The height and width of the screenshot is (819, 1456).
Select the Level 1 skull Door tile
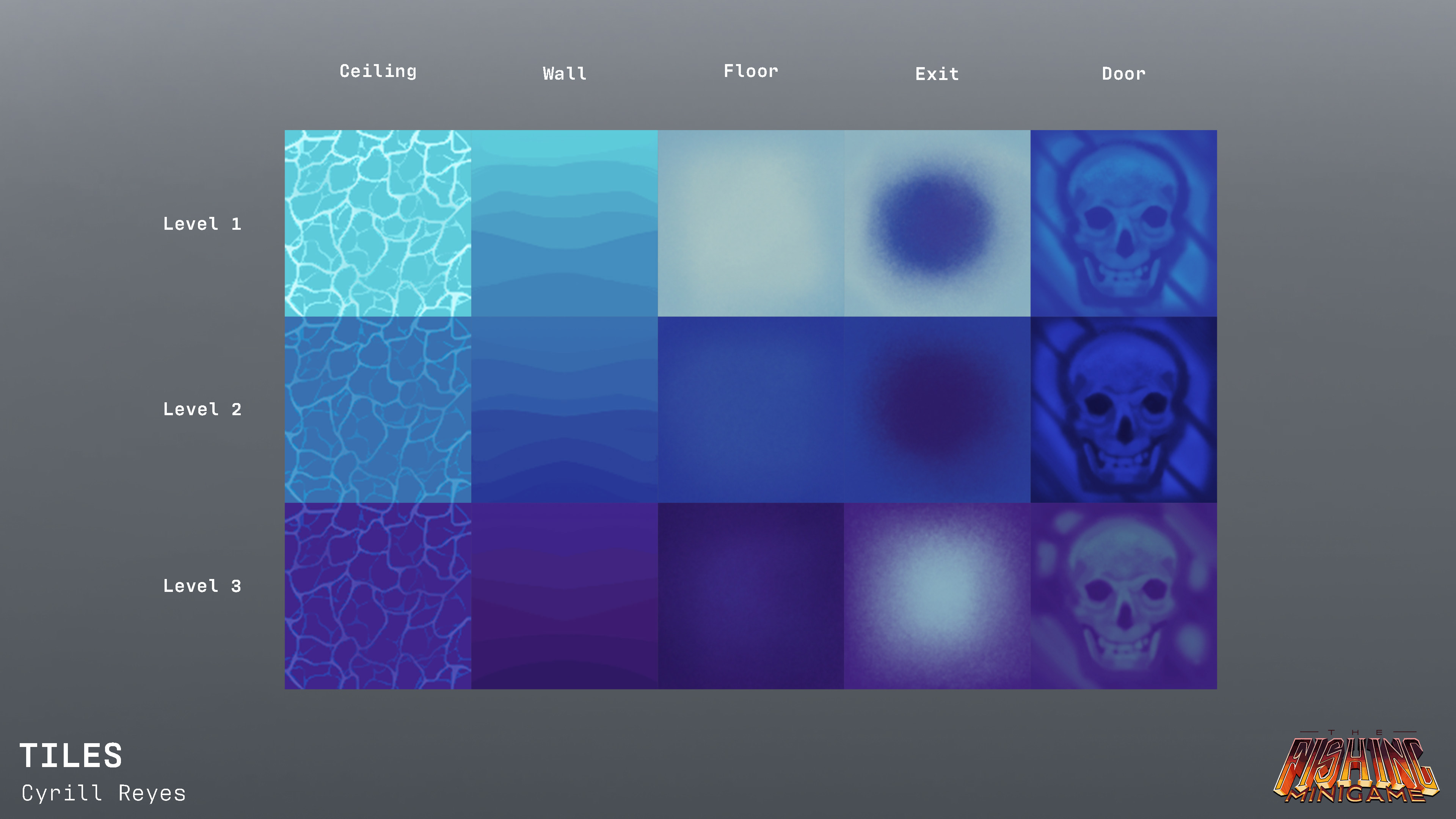1123,223
